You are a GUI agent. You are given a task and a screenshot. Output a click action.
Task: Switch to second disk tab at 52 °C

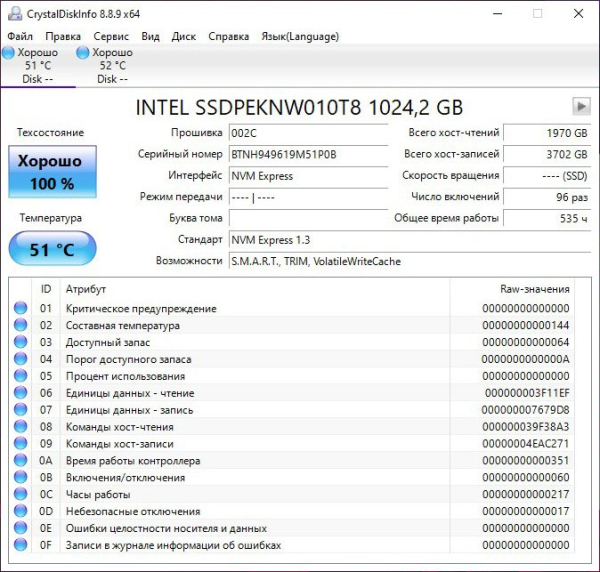[x=112, y=65]
